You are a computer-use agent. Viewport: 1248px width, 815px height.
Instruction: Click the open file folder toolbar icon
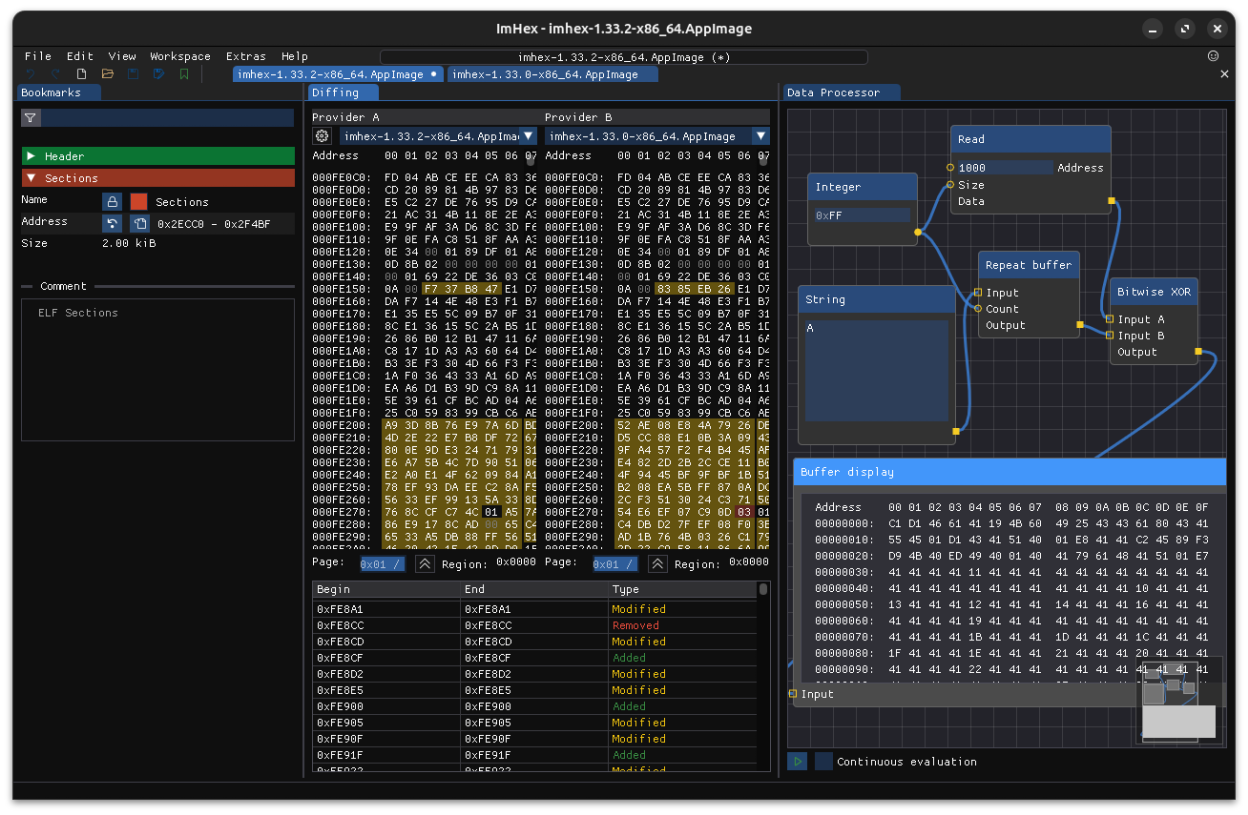pyautogui.click(x=107, y=74)
